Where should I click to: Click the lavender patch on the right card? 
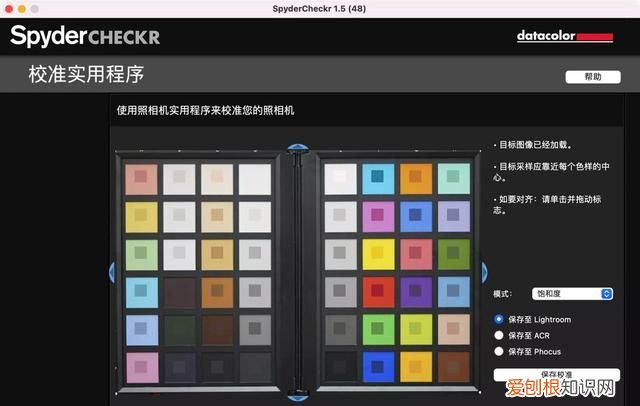pos(454,217)
